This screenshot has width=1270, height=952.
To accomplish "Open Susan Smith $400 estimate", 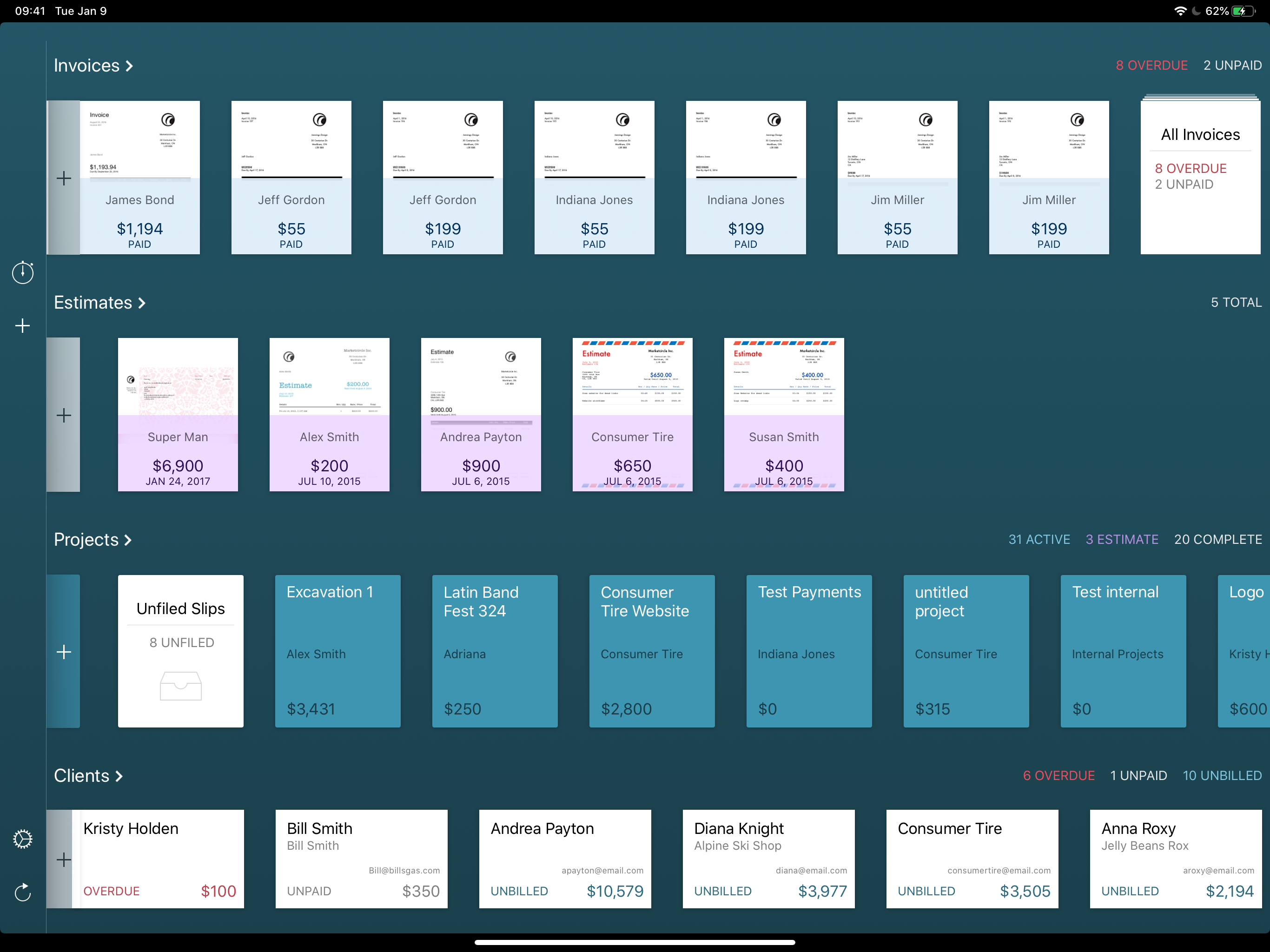I will click(x=784, y=415).
